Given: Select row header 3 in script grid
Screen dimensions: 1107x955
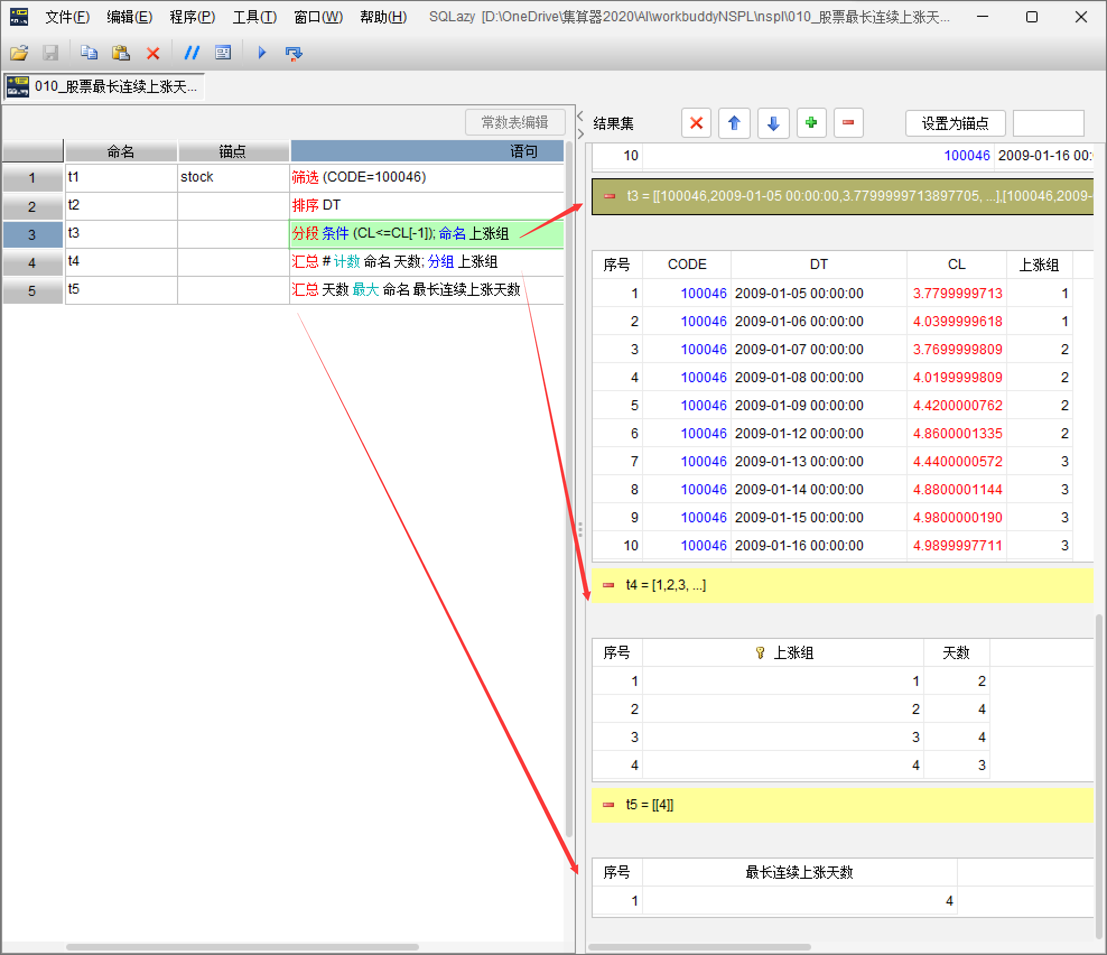Looking at the screenshot, I should 32,234.
